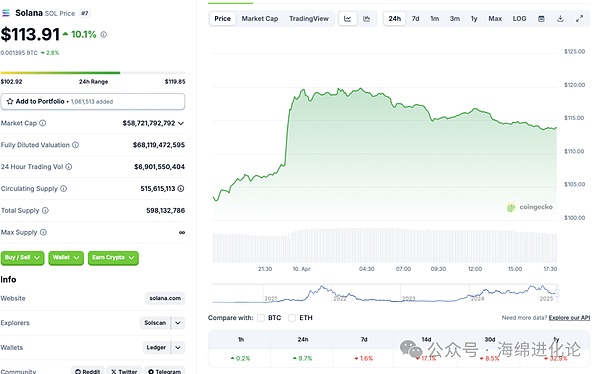Screen dimensions: 600x374
Task: Open the solana.com website link
Action: (x=165, y=298)
